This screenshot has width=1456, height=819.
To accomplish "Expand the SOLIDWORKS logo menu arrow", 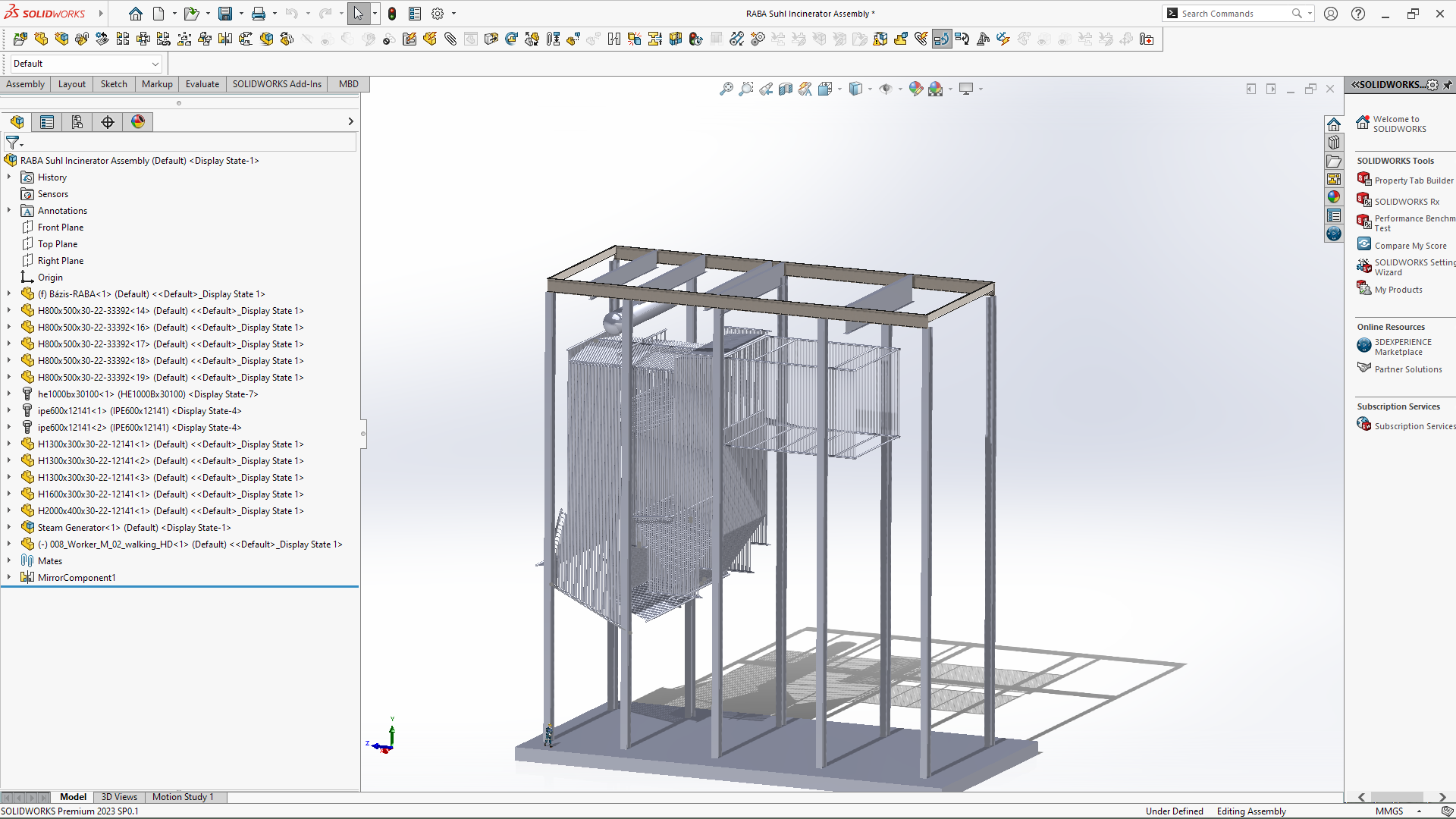I will 101,14.
